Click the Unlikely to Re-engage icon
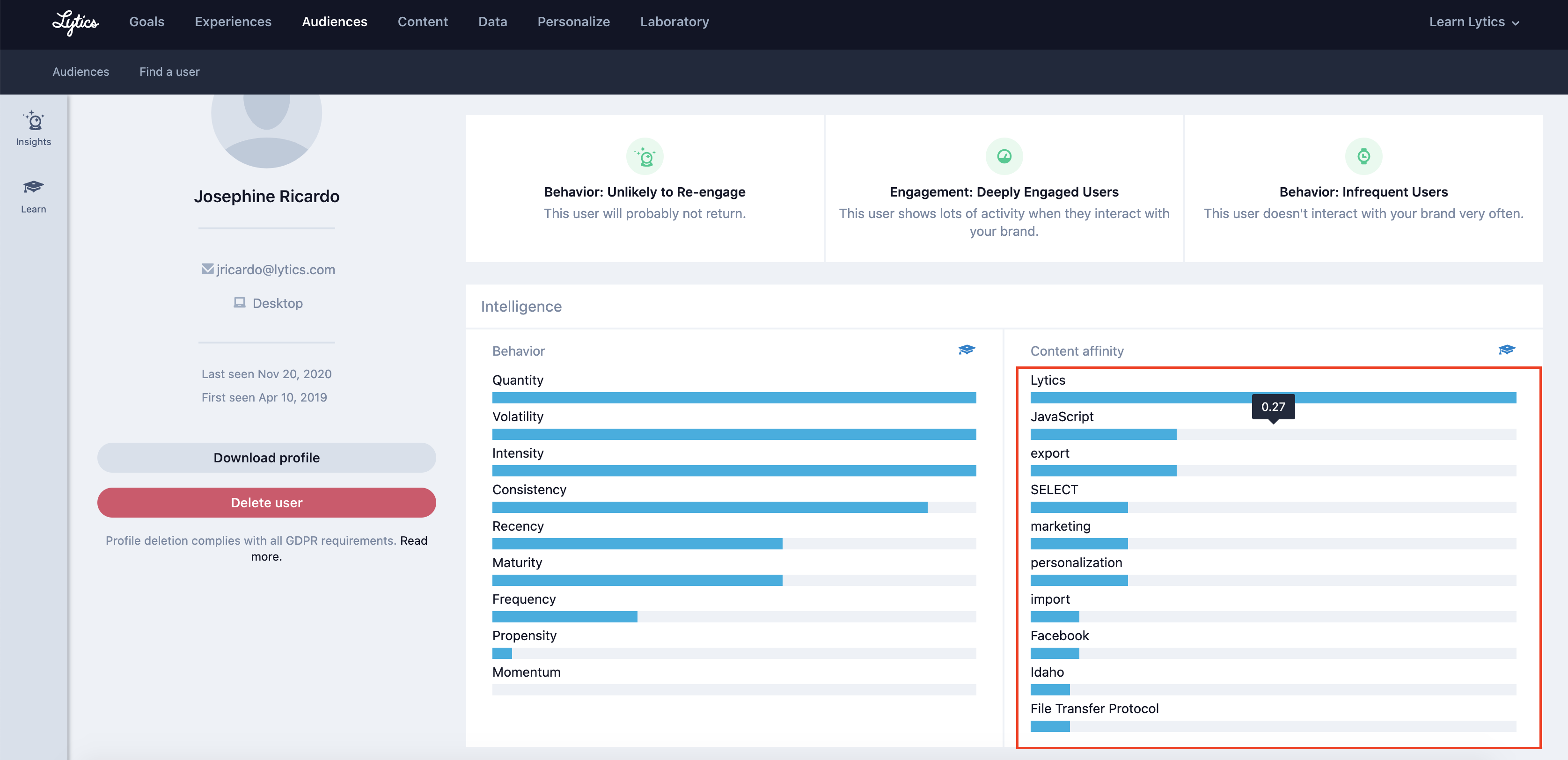Image resolution: width=1568 pixels, height=760 pixels. click(x=645, y=156)
